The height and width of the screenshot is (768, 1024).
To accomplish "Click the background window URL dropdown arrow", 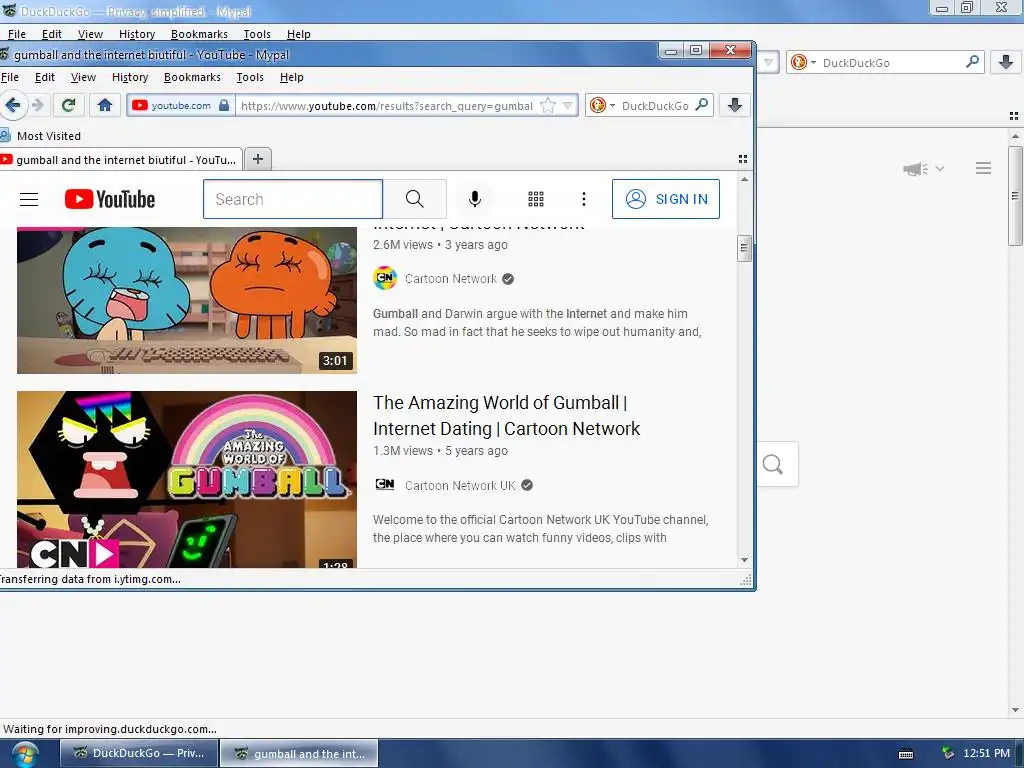I will coord(769,63).
